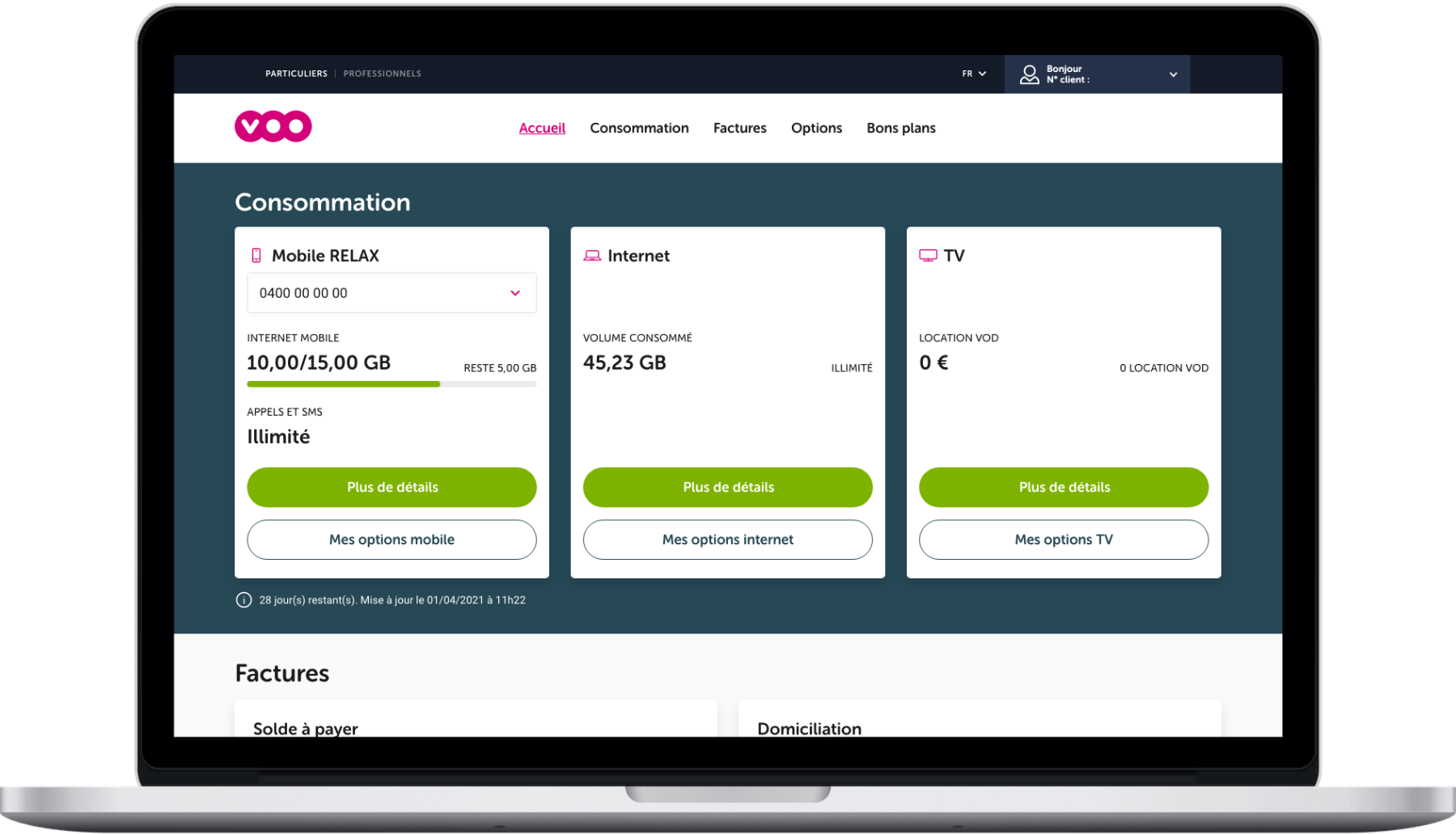Viewport: 1456px width, 834px height.
Task: Expand the FR language dropdown
Action: click(973, 74)
